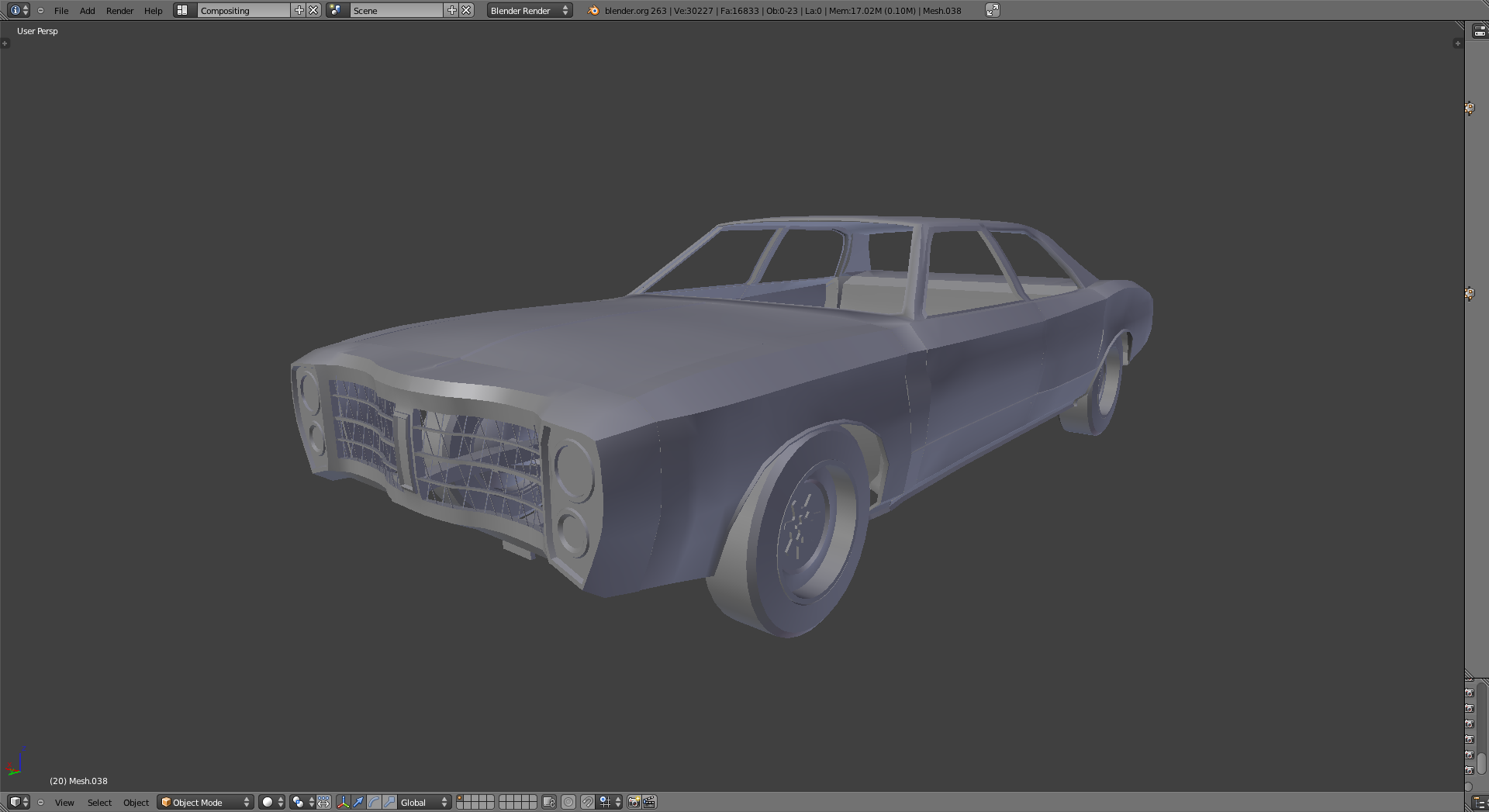Render OpenGL image with camera icon
The image size is (1489, 812).
(634, 802)
